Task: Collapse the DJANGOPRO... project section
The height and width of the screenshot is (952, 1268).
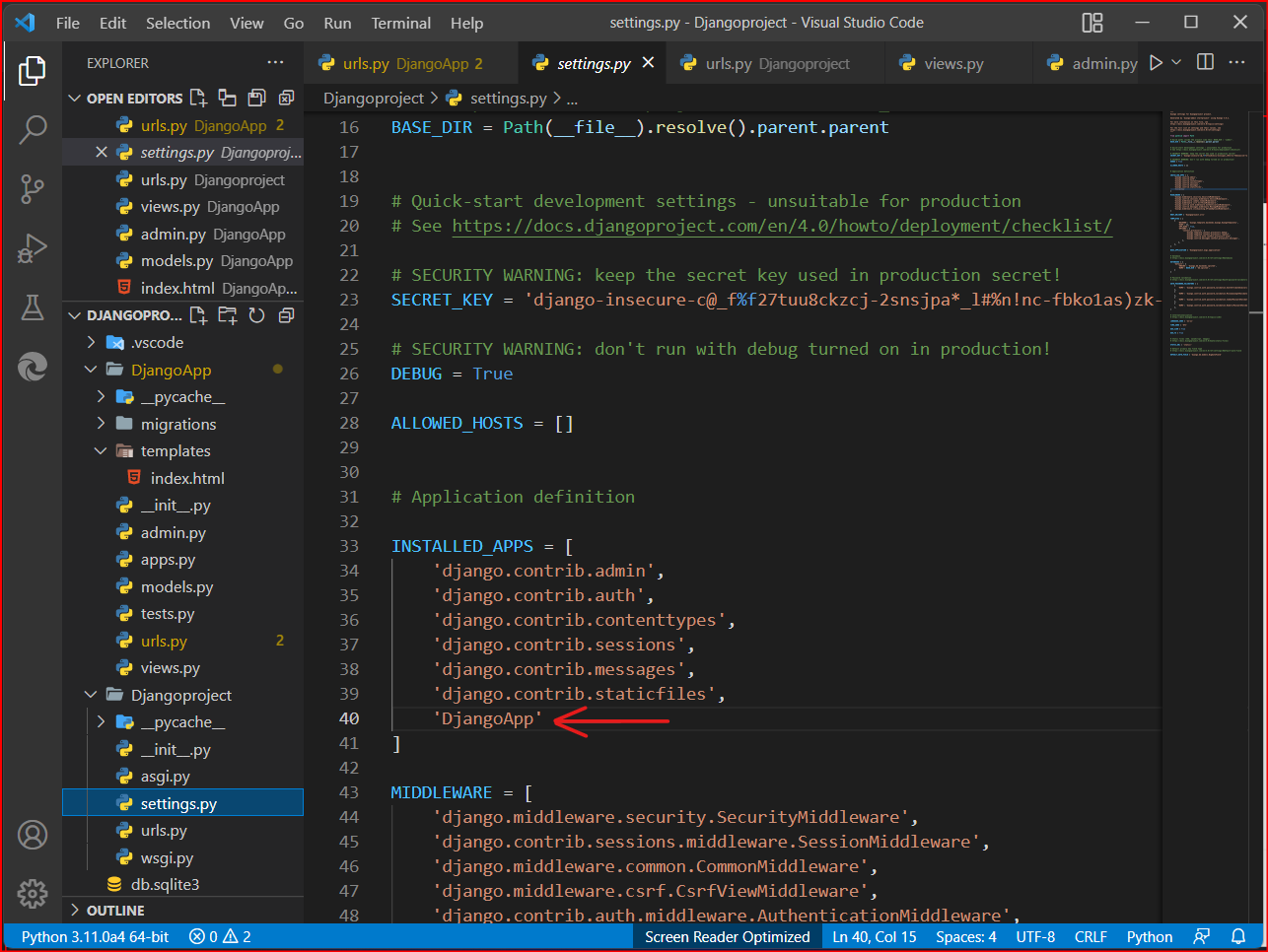Action: [x=74, y=315]
